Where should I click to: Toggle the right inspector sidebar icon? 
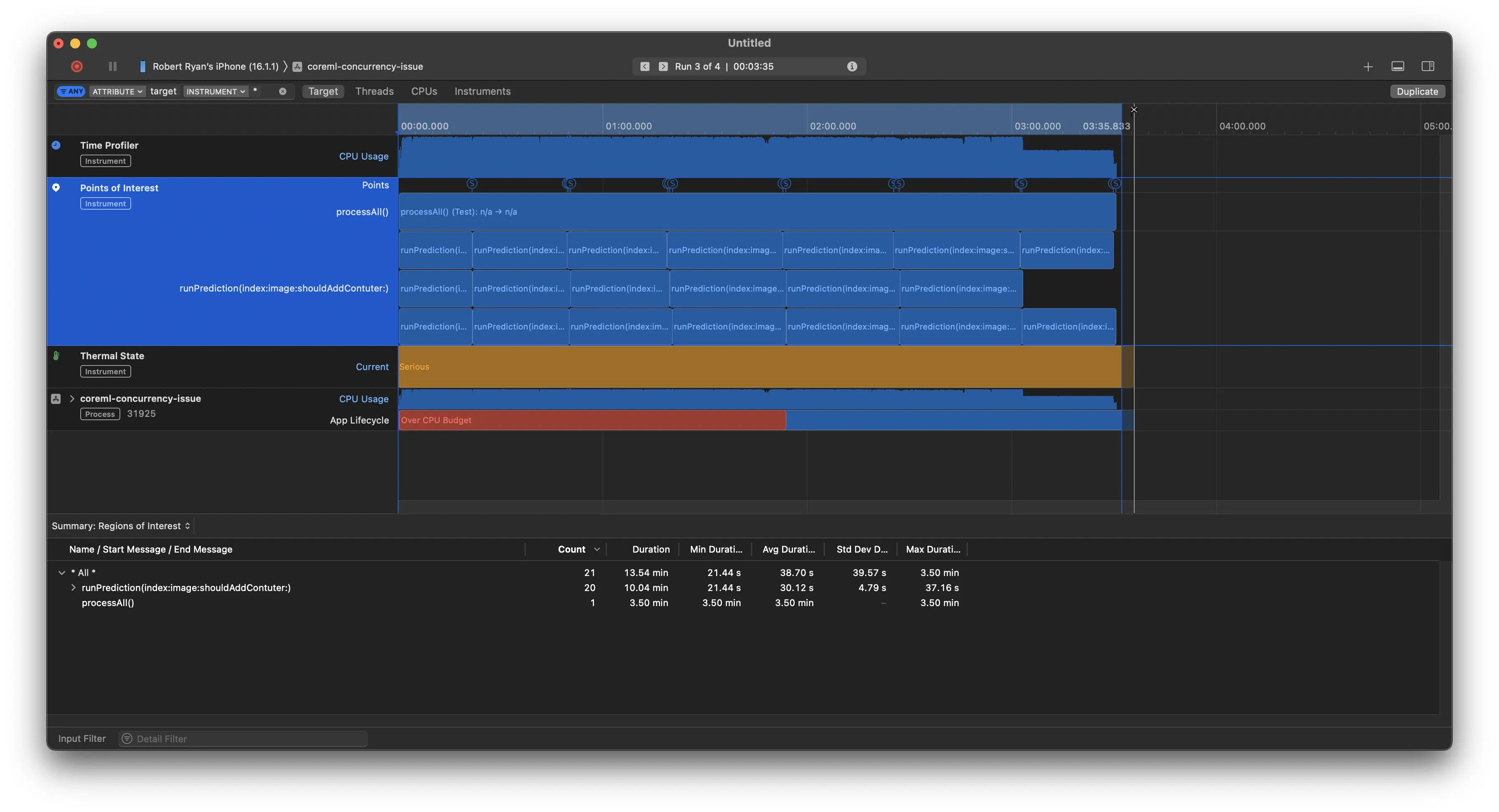tap(1428, 66)
